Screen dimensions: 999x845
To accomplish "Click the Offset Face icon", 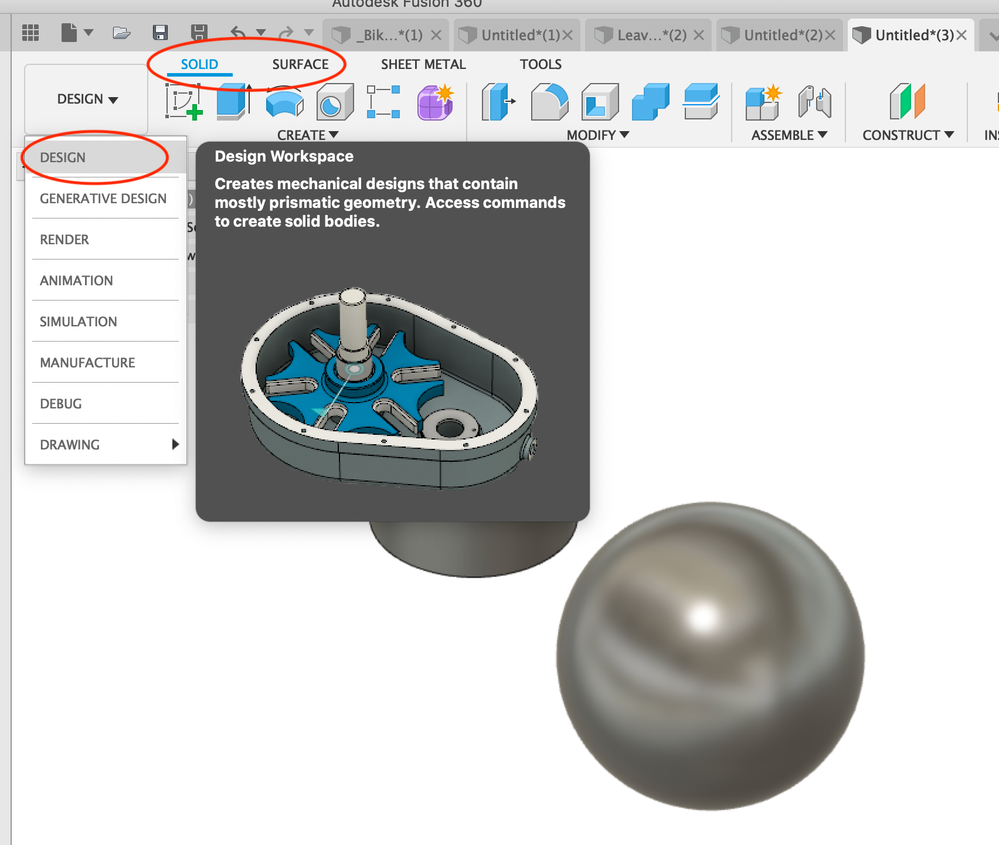I will tap(701, 102).
